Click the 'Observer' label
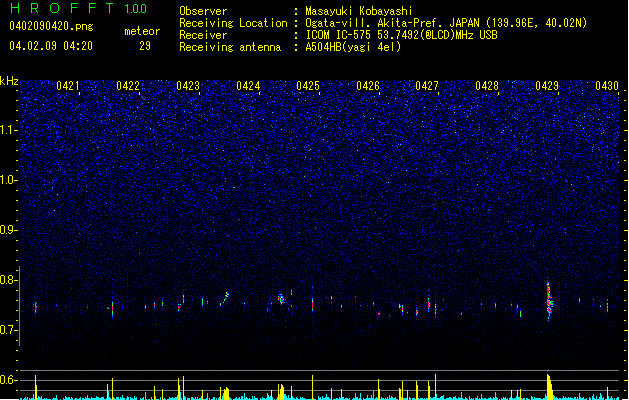This screenshot has height=400, width=629. point(203,11)
